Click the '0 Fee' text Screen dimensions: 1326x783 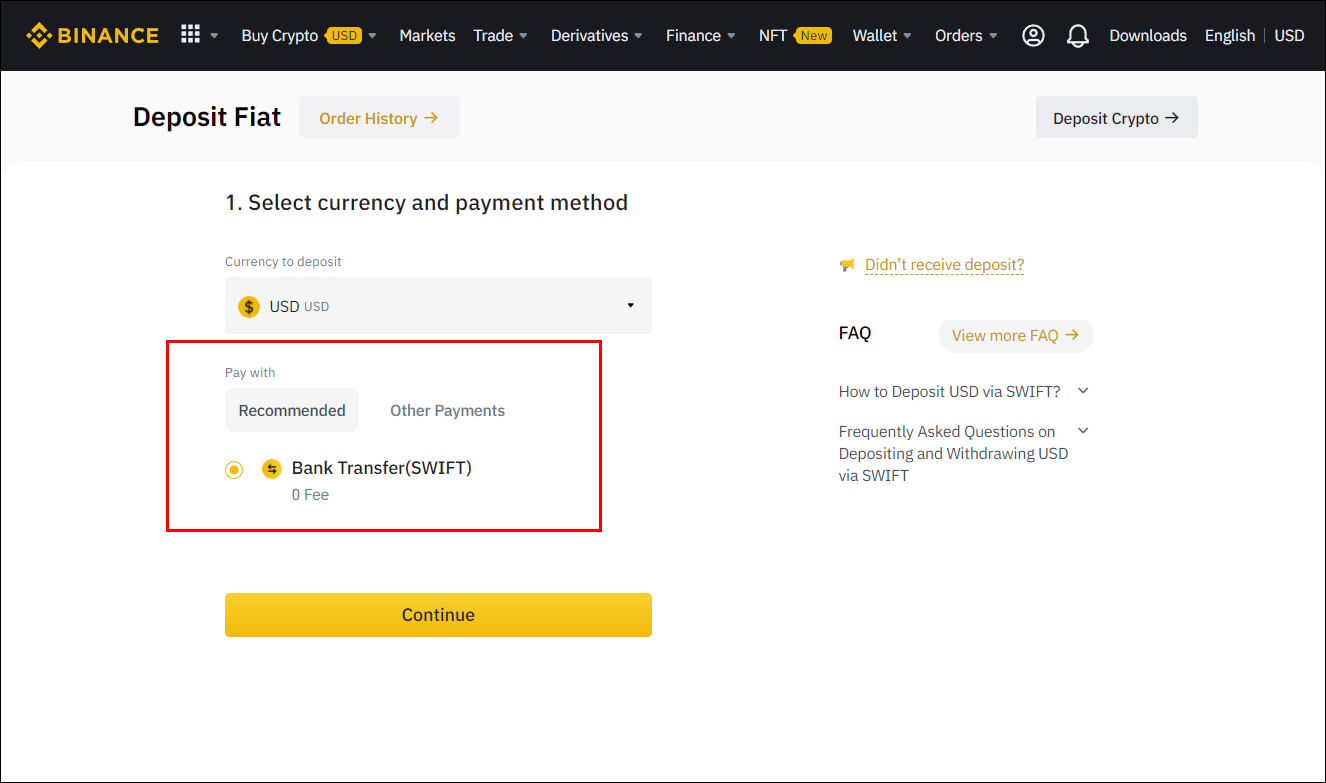coord(310,495)
